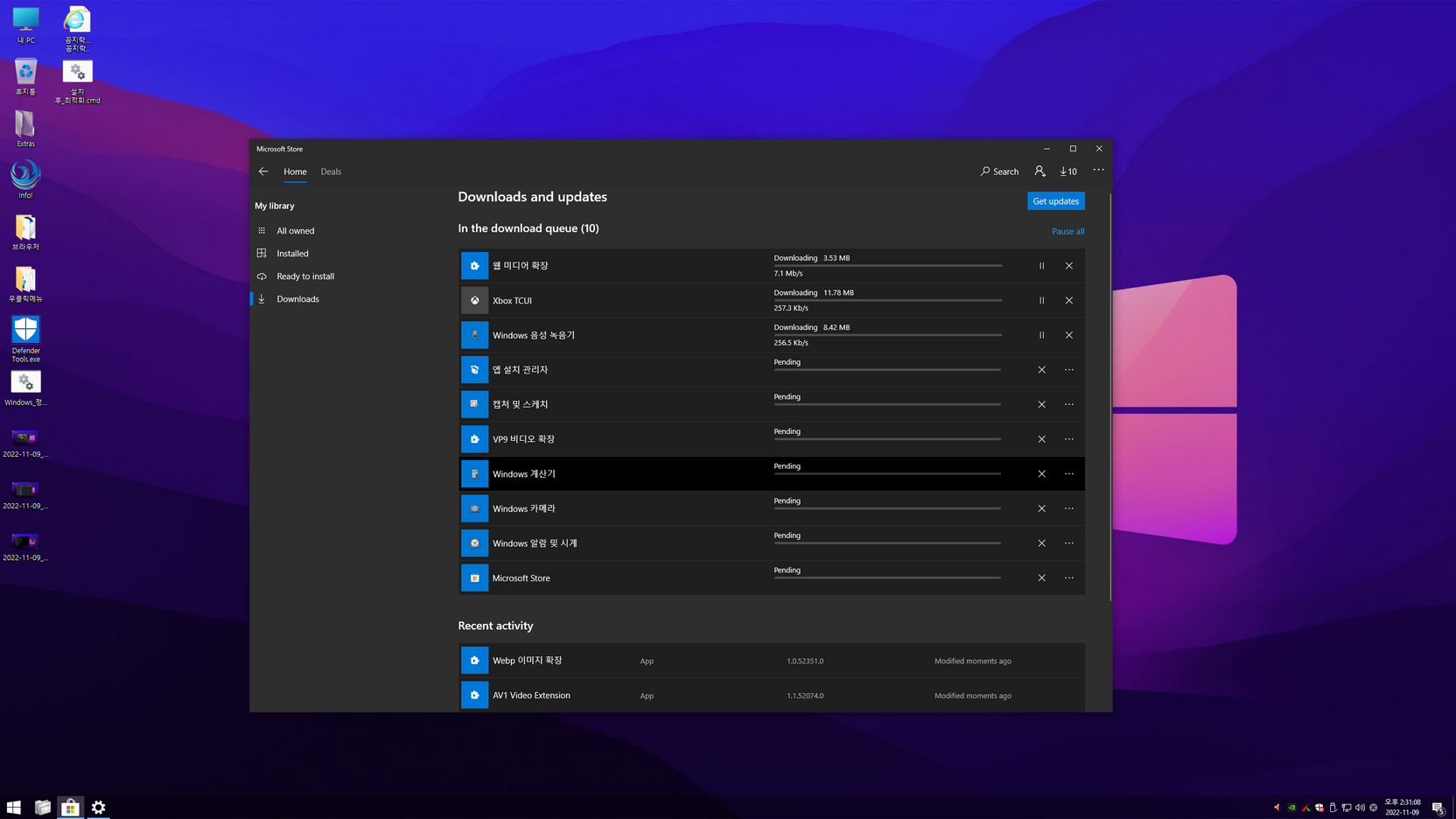Click the 웹 미디어 확장 download progress bar
Image resolution: width=1456 pixels, height=819 pixels.
(x=887, y=265)
